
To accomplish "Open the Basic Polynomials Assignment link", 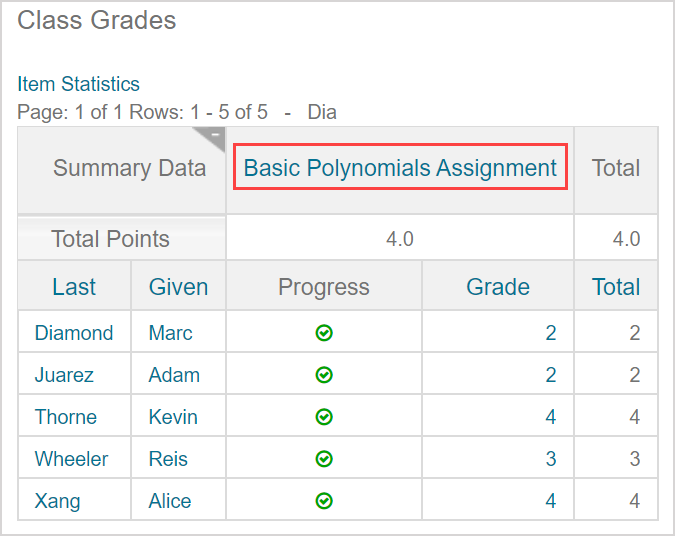I will pos(400,168).
